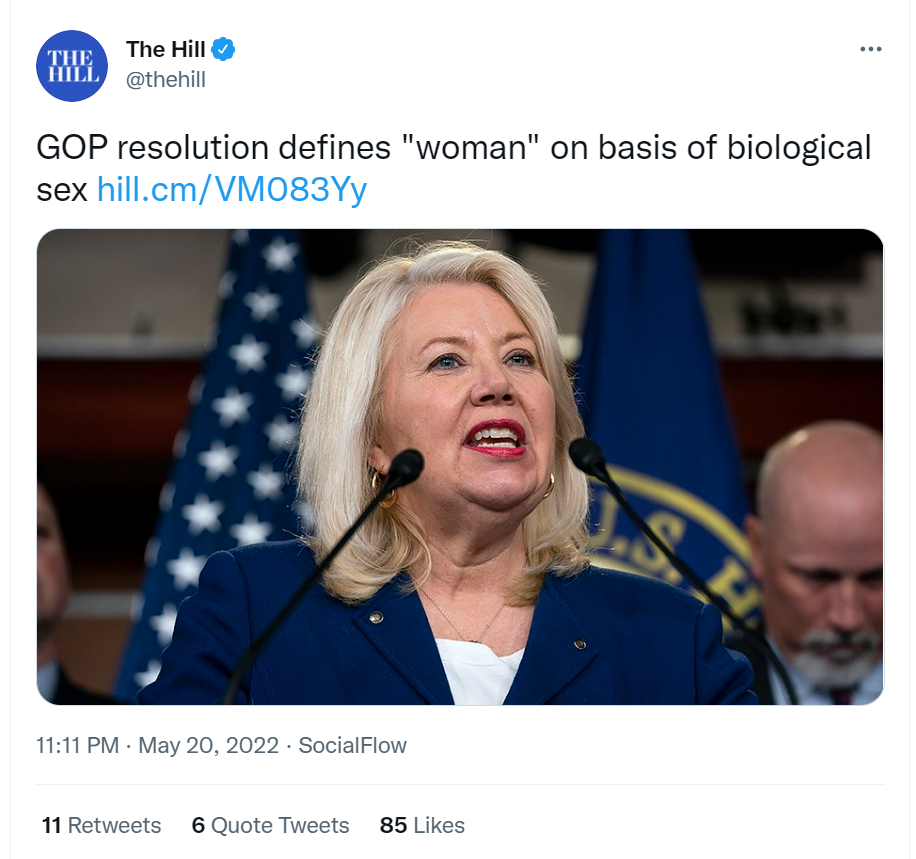This screenshot has width=916, height=859.
Task: Open the three-dot more options menu
Action: (870, 49)
